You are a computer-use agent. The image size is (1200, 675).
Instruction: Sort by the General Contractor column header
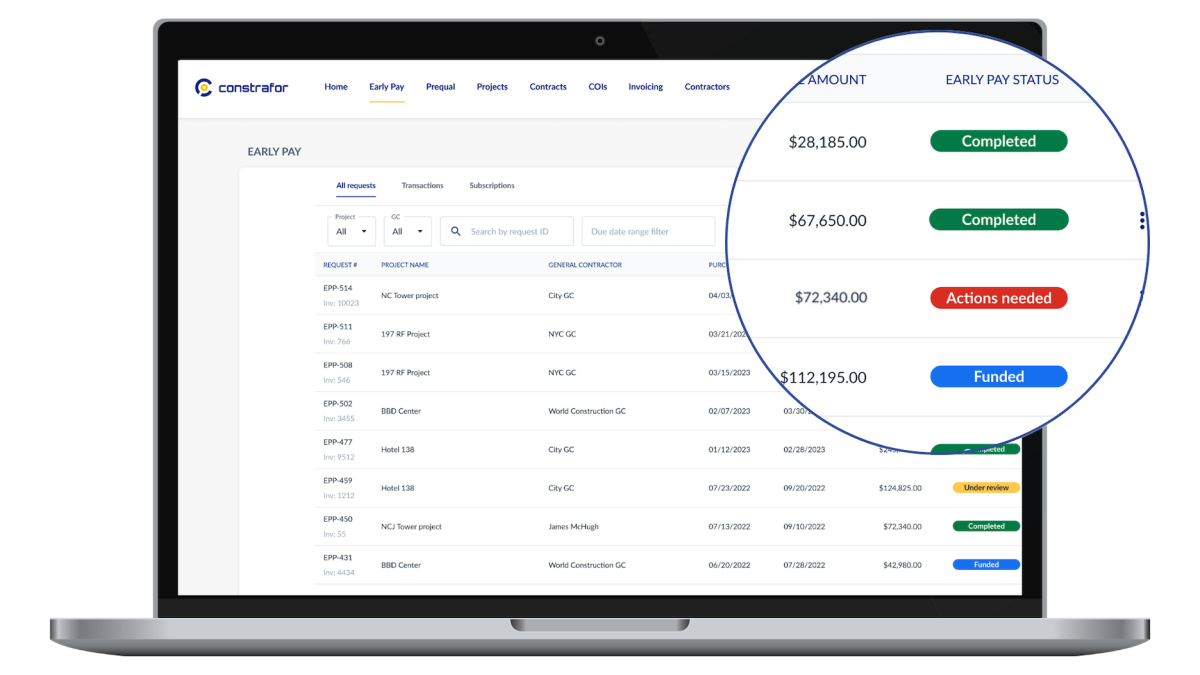point(585,265)
